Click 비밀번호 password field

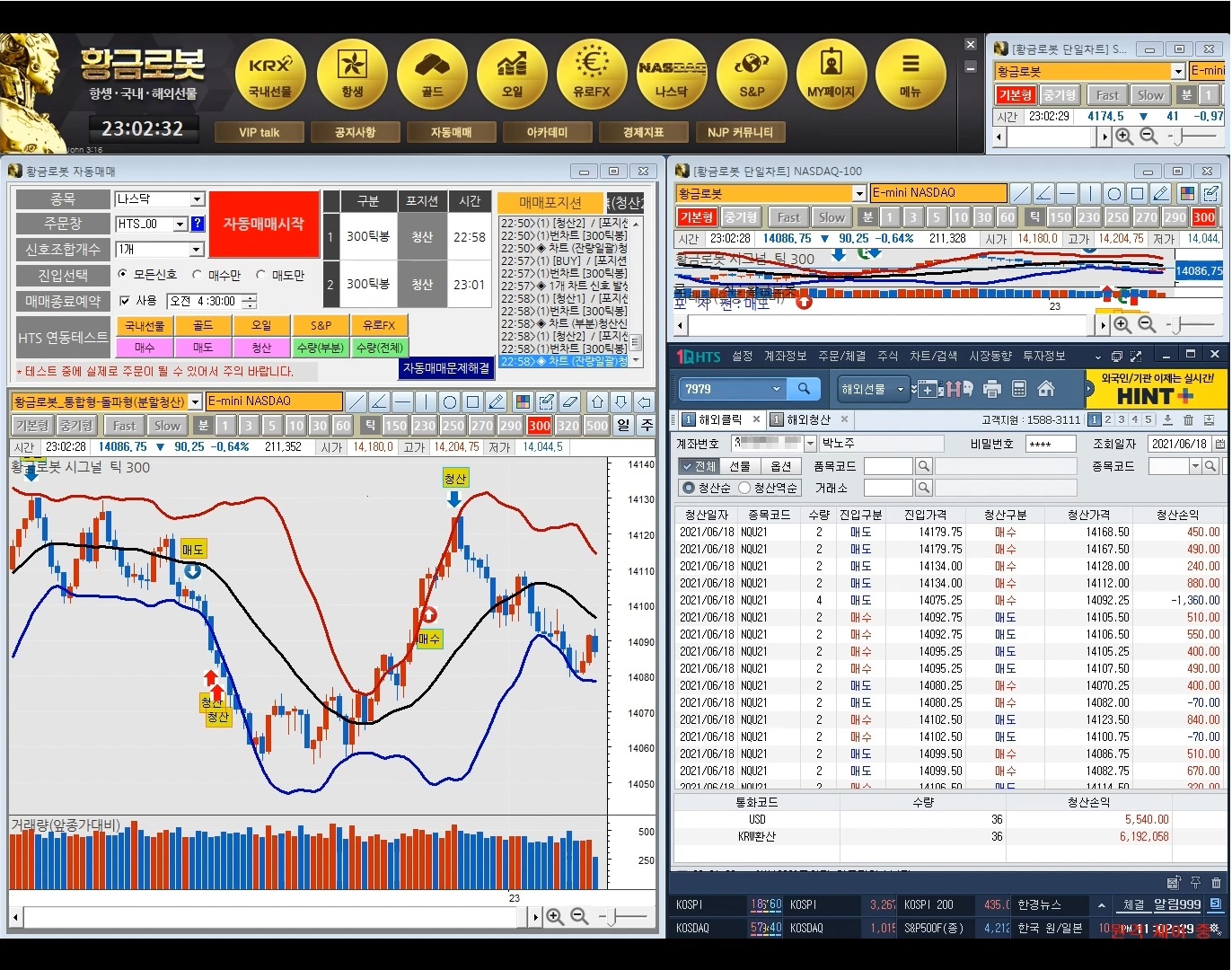[x=1051, y=444]
